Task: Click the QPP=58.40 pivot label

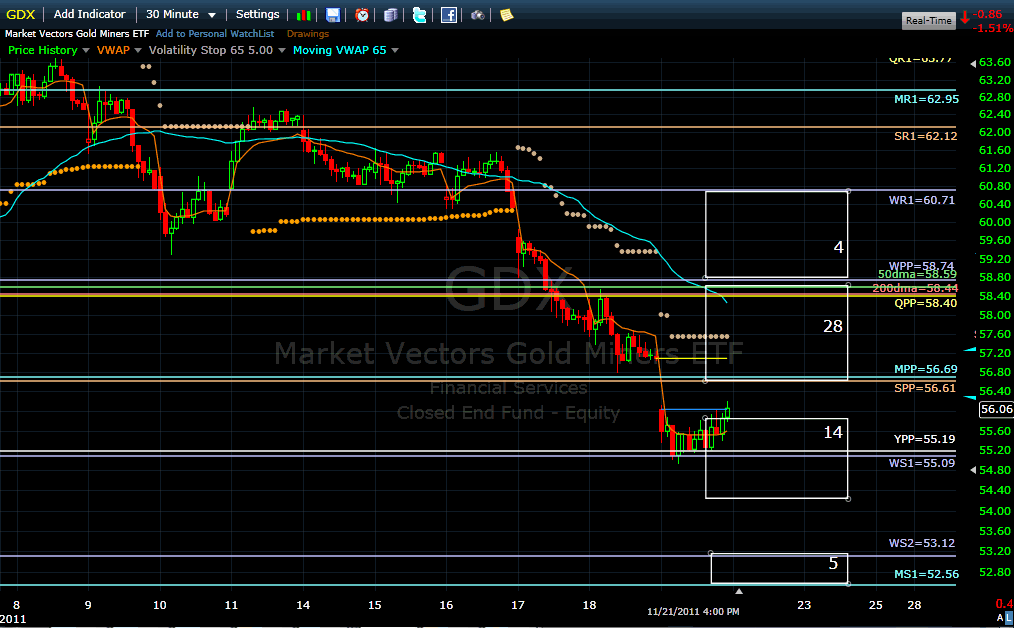Action: point(925,303)
